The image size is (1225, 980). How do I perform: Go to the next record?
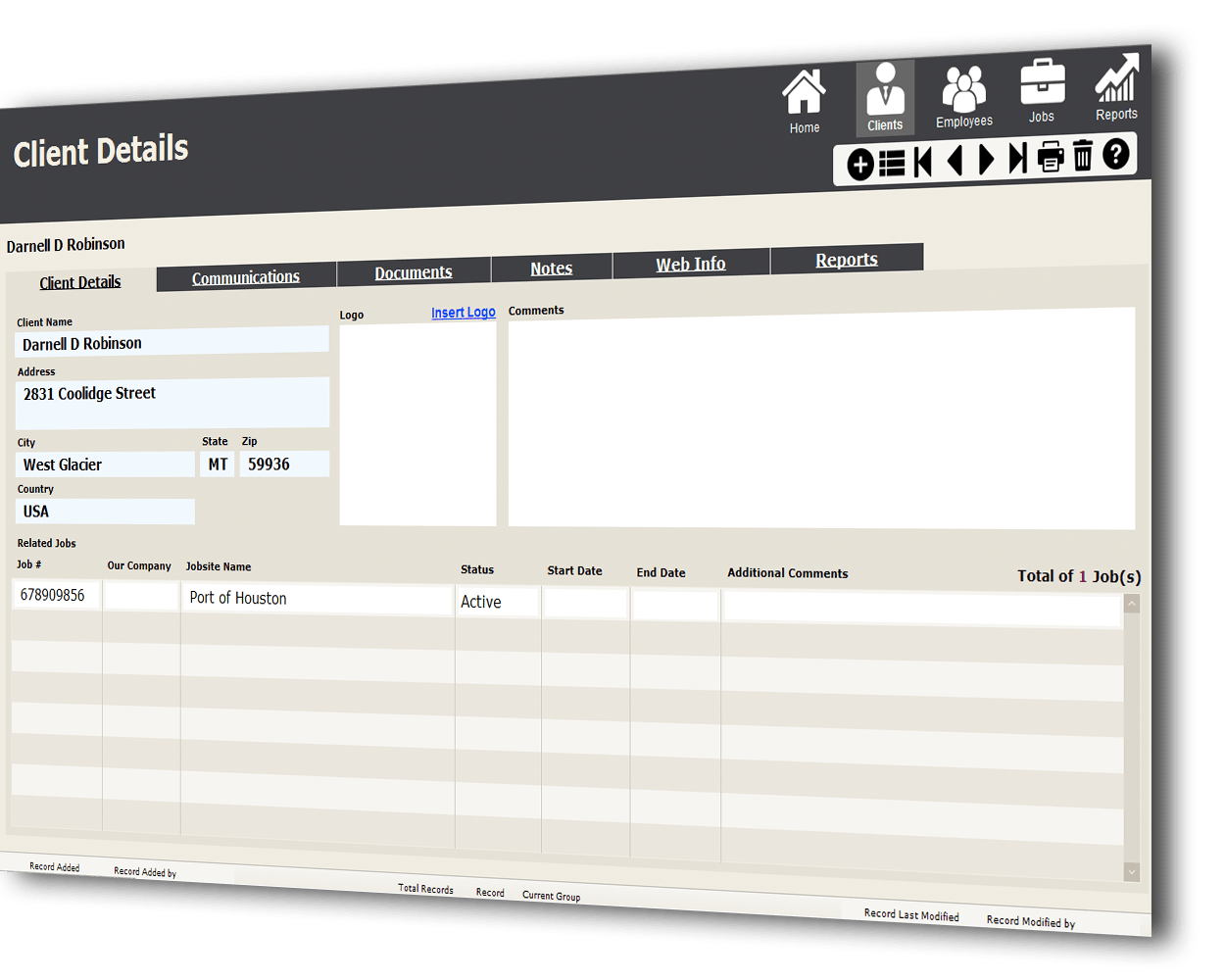coord(986,159)
